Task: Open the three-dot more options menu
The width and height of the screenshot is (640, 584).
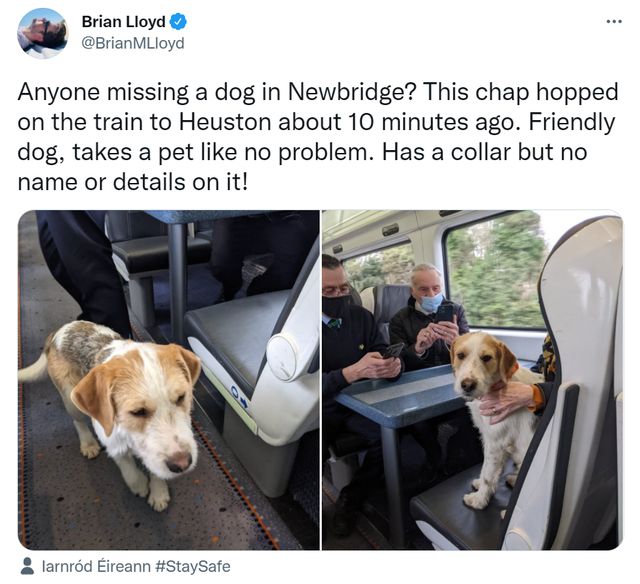Action: 614,21
